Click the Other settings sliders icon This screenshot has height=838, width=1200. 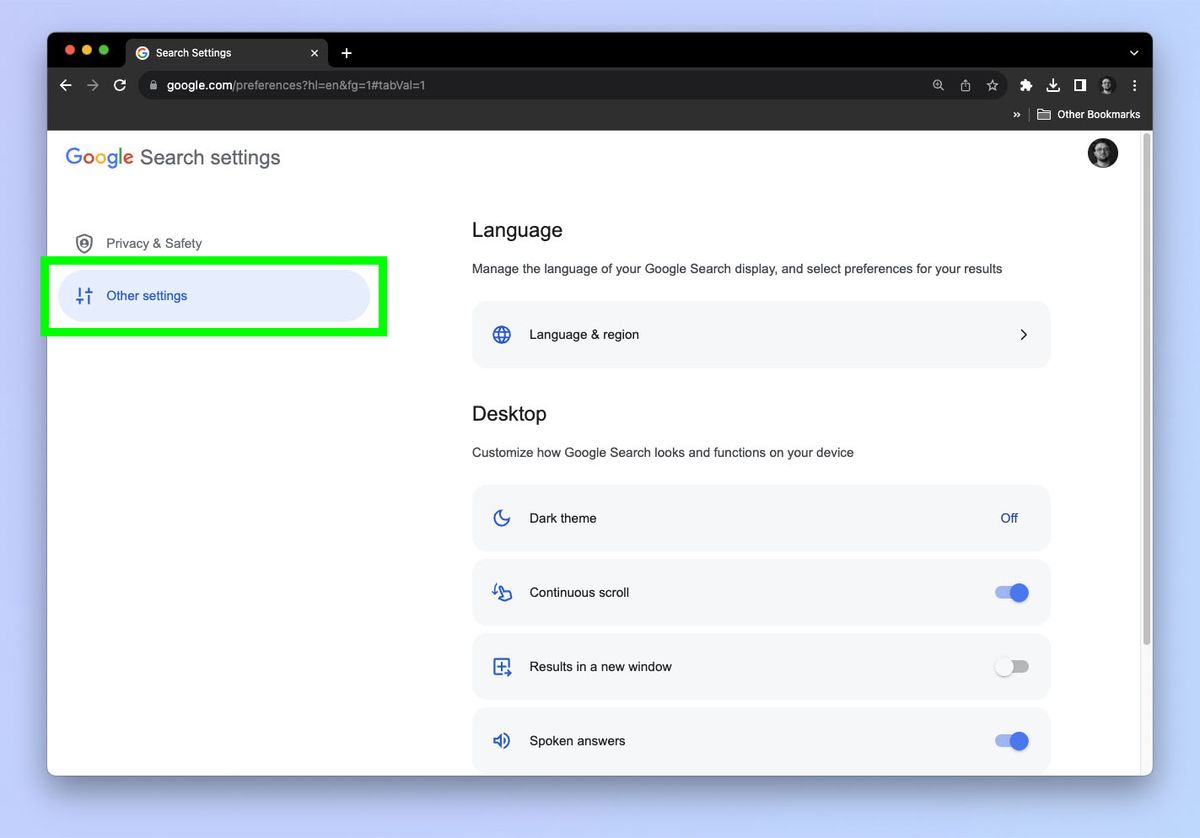(x=82, y=295)
